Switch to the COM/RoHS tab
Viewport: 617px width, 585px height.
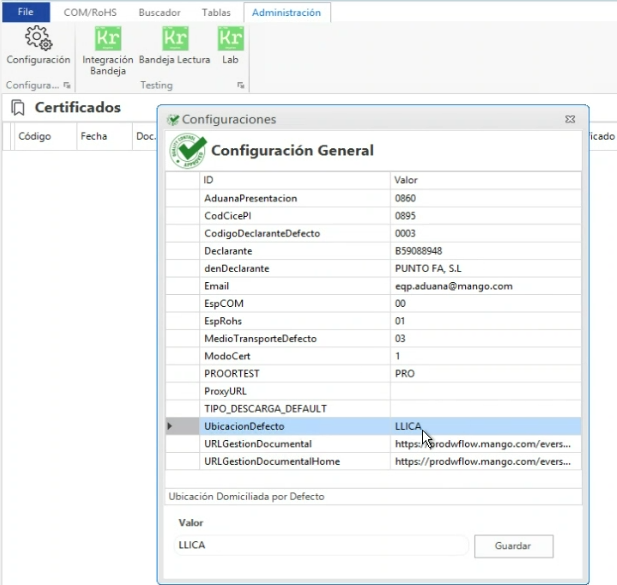pyautogui.click(x=90, y=13)
